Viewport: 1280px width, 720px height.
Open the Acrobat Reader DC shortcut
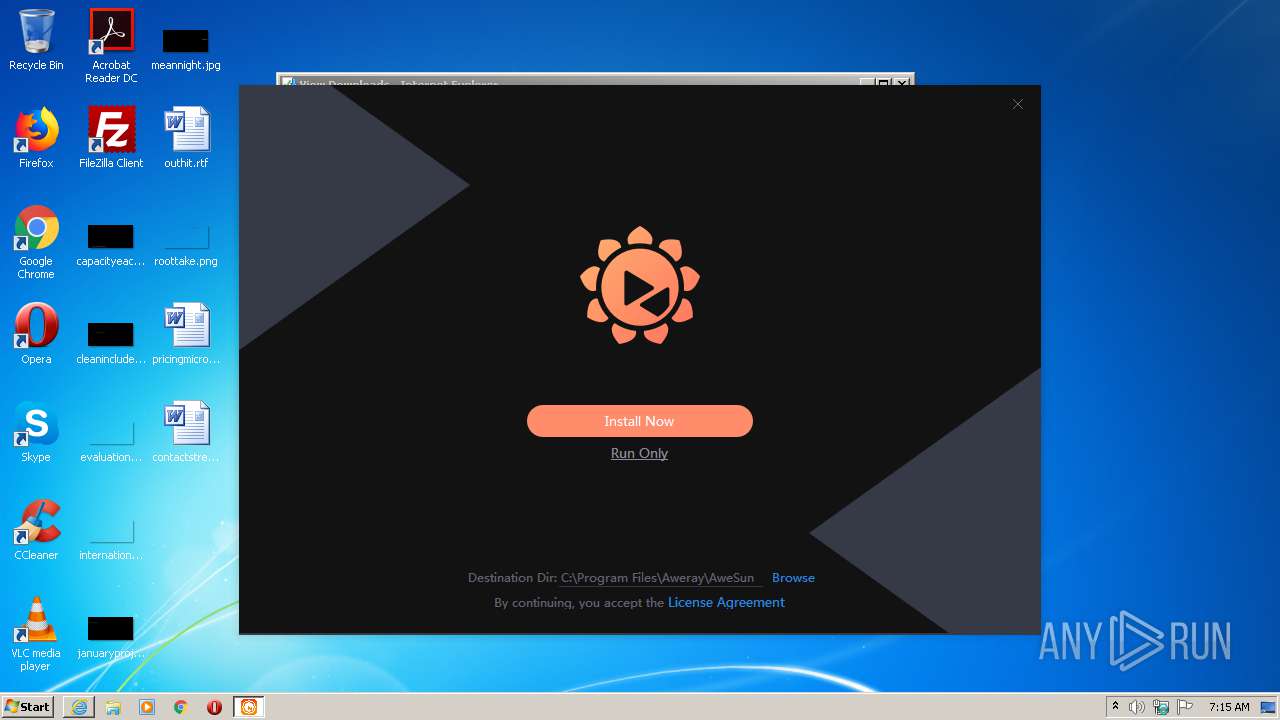pos(111,46)
